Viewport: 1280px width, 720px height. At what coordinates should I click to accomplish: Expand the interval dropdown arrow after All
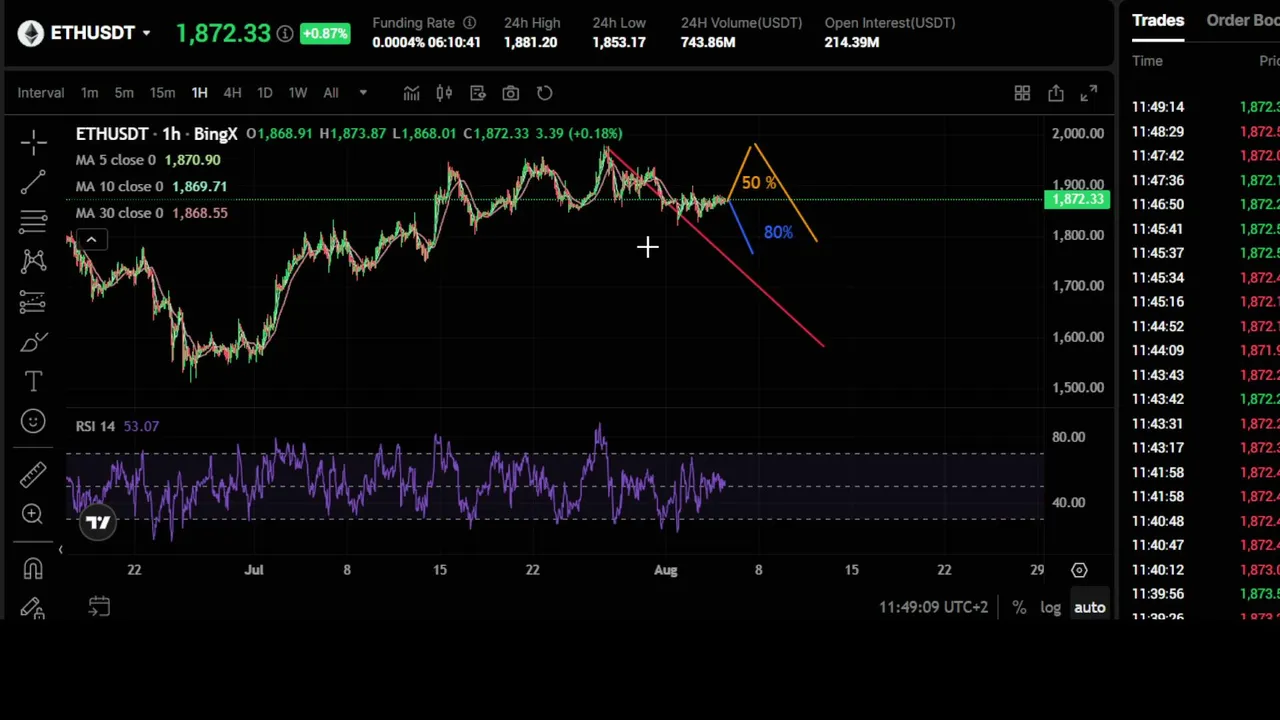click(x=363, y=93)
